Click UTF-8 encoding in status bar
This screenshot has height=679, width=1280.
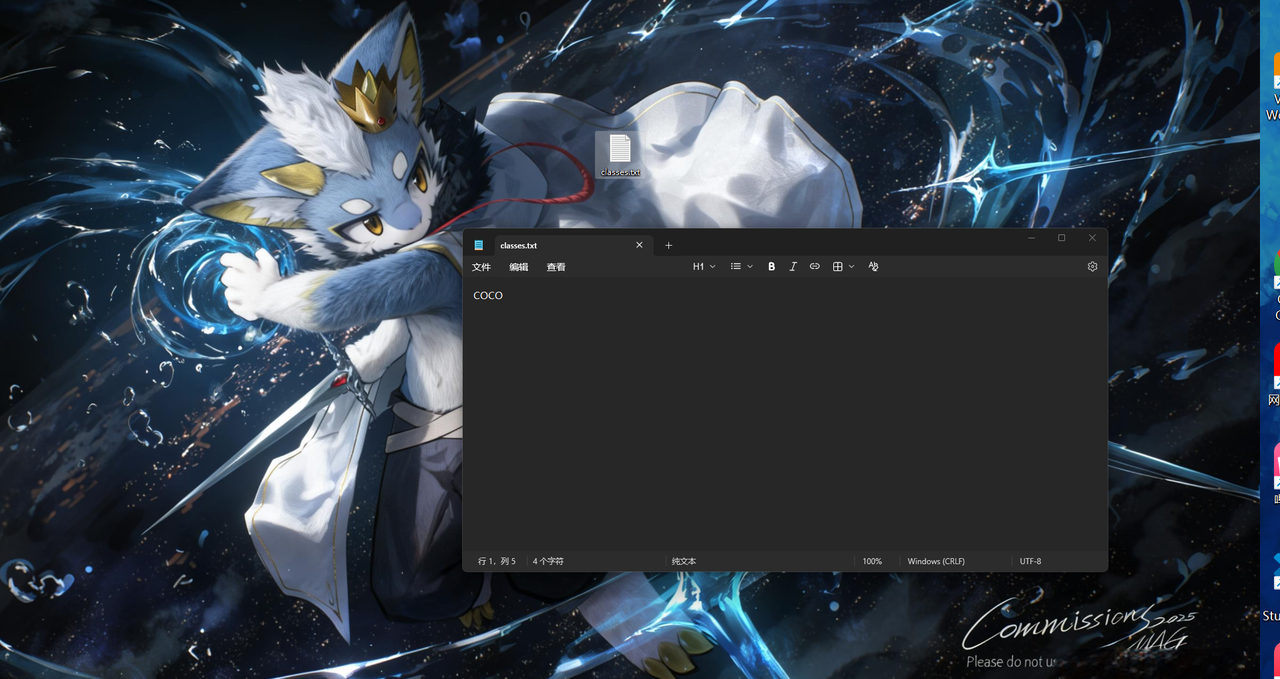[x=1030, y=562]
